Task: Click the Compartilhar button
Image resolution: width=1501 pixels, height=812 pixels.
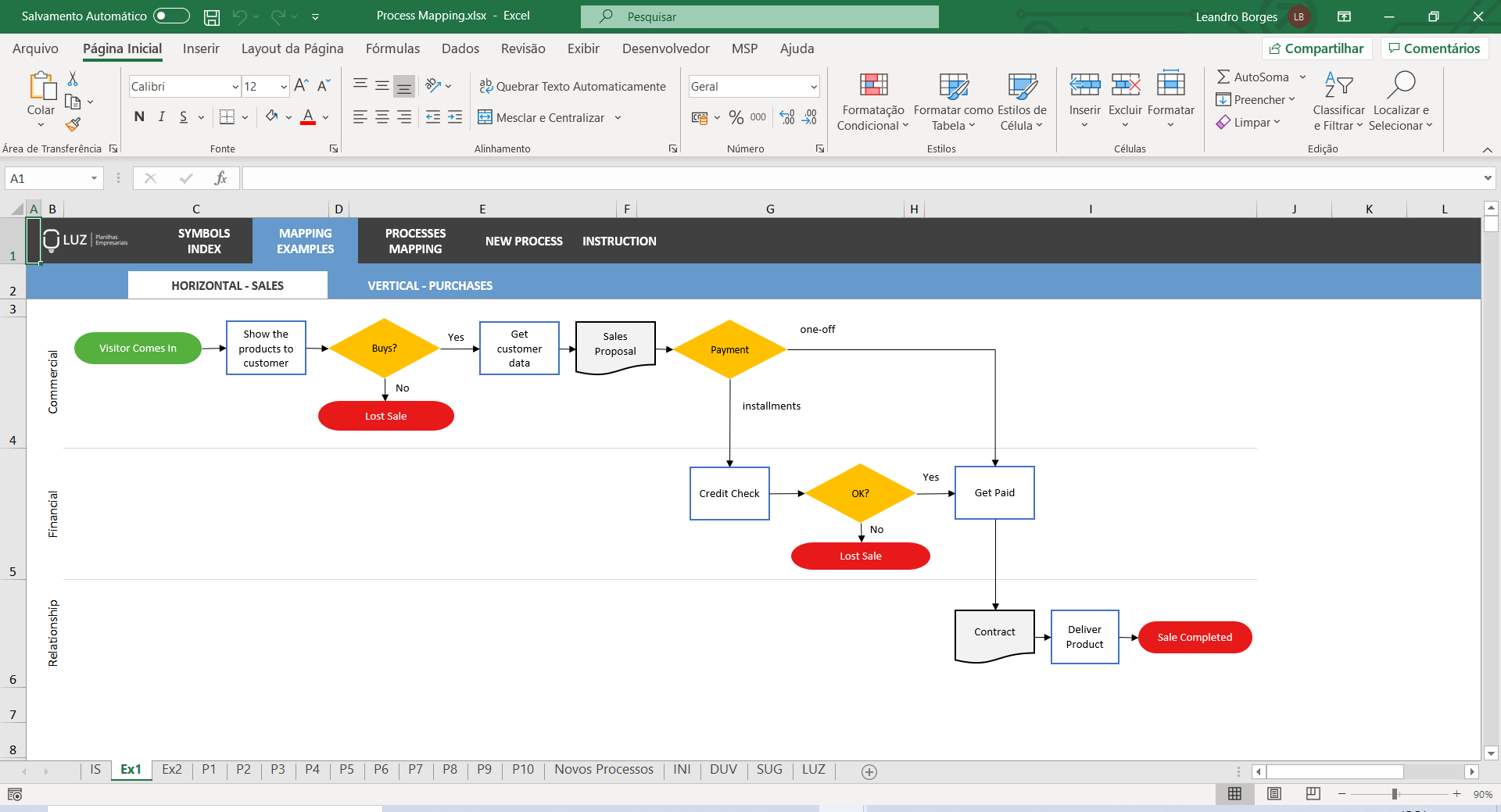Action: click(x=1317, y=48)
